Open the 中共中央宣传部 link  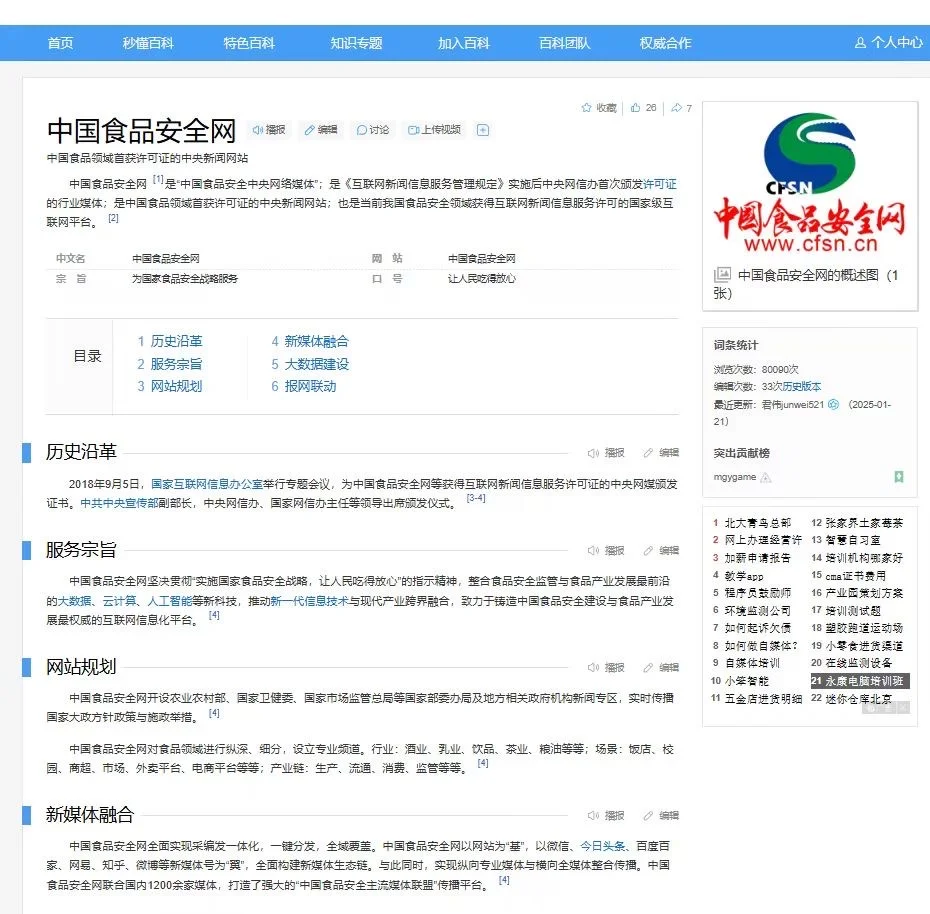[x=119, y=503]
